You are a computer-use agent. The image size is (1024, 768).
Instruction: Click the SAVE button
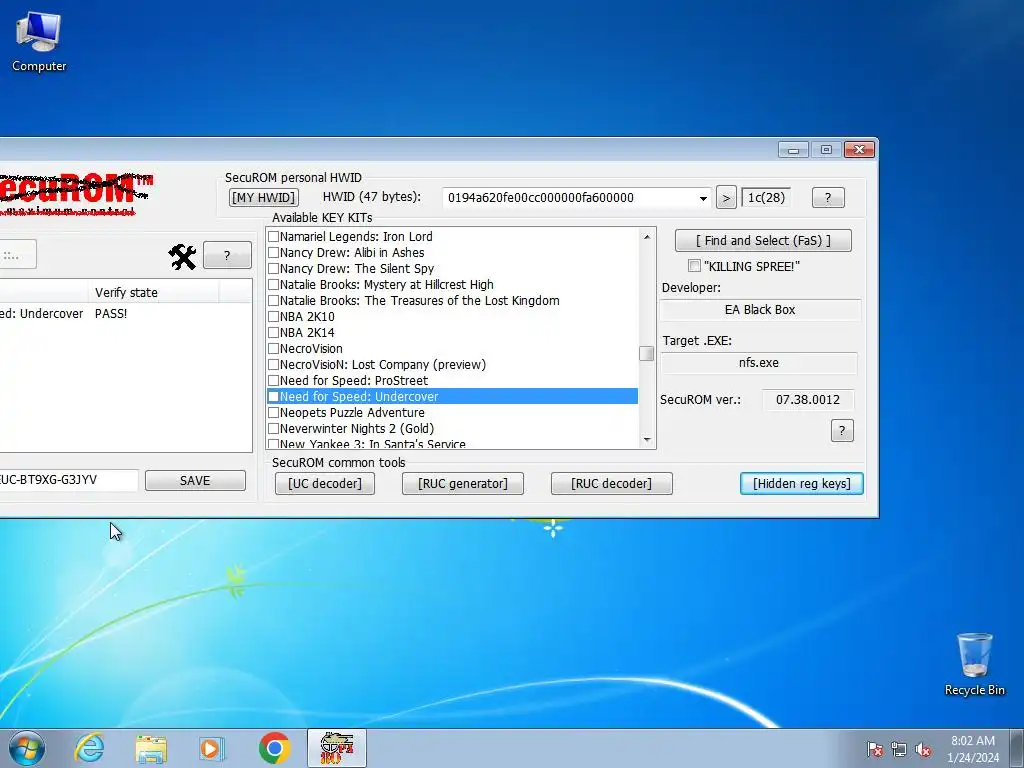(x=195, y=481)
